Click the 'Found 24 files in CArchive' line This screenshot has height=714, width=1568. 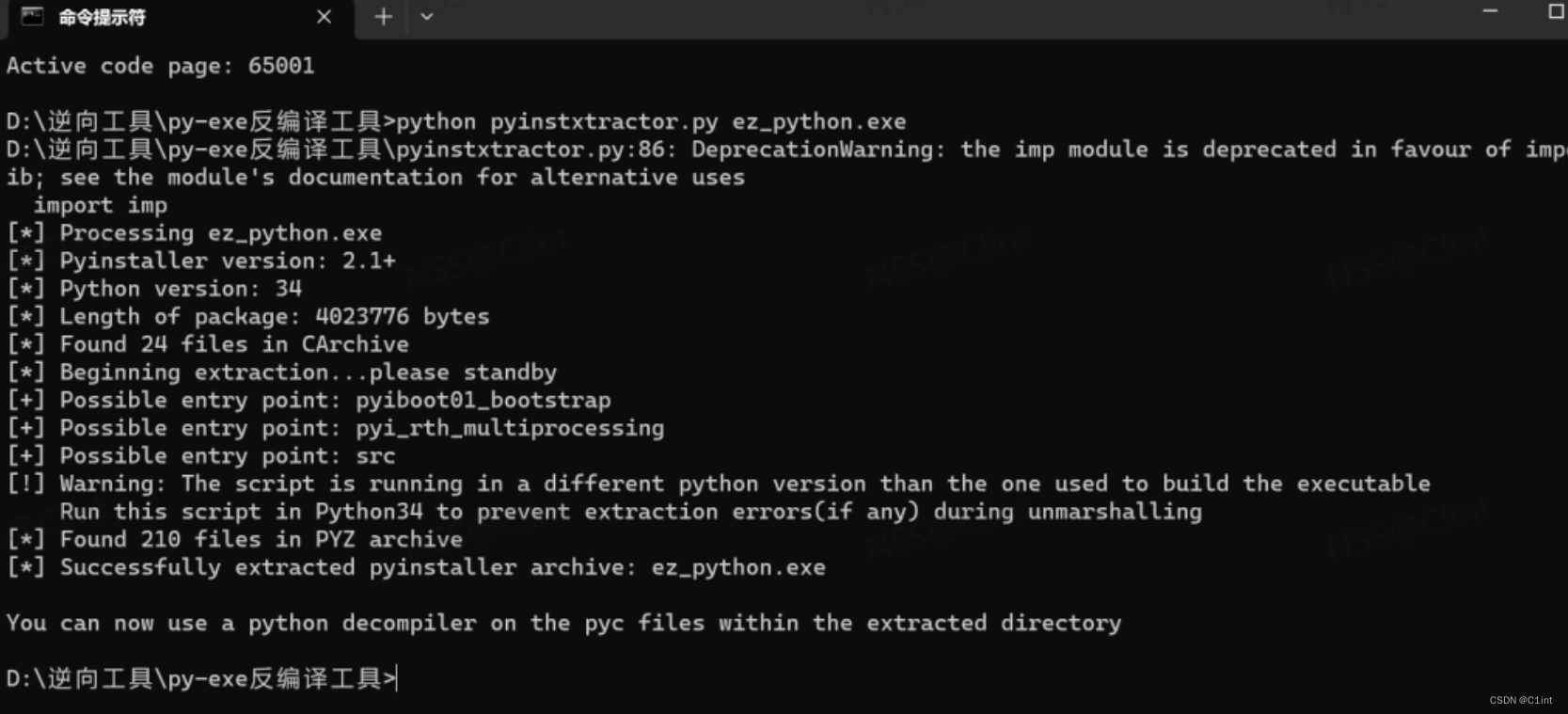[x=208, y=344]
